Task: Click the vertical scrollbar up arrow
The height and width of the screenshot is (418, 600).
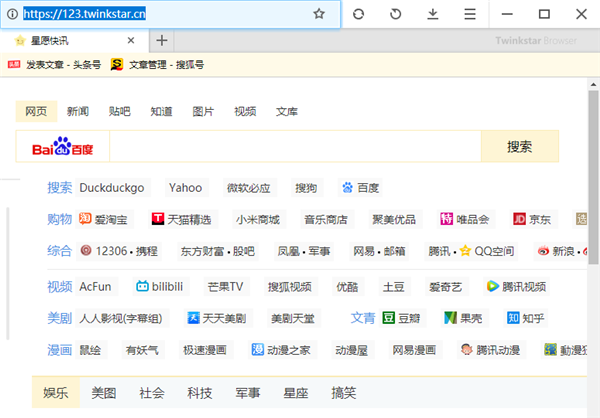Action: (x=593, y=84)
